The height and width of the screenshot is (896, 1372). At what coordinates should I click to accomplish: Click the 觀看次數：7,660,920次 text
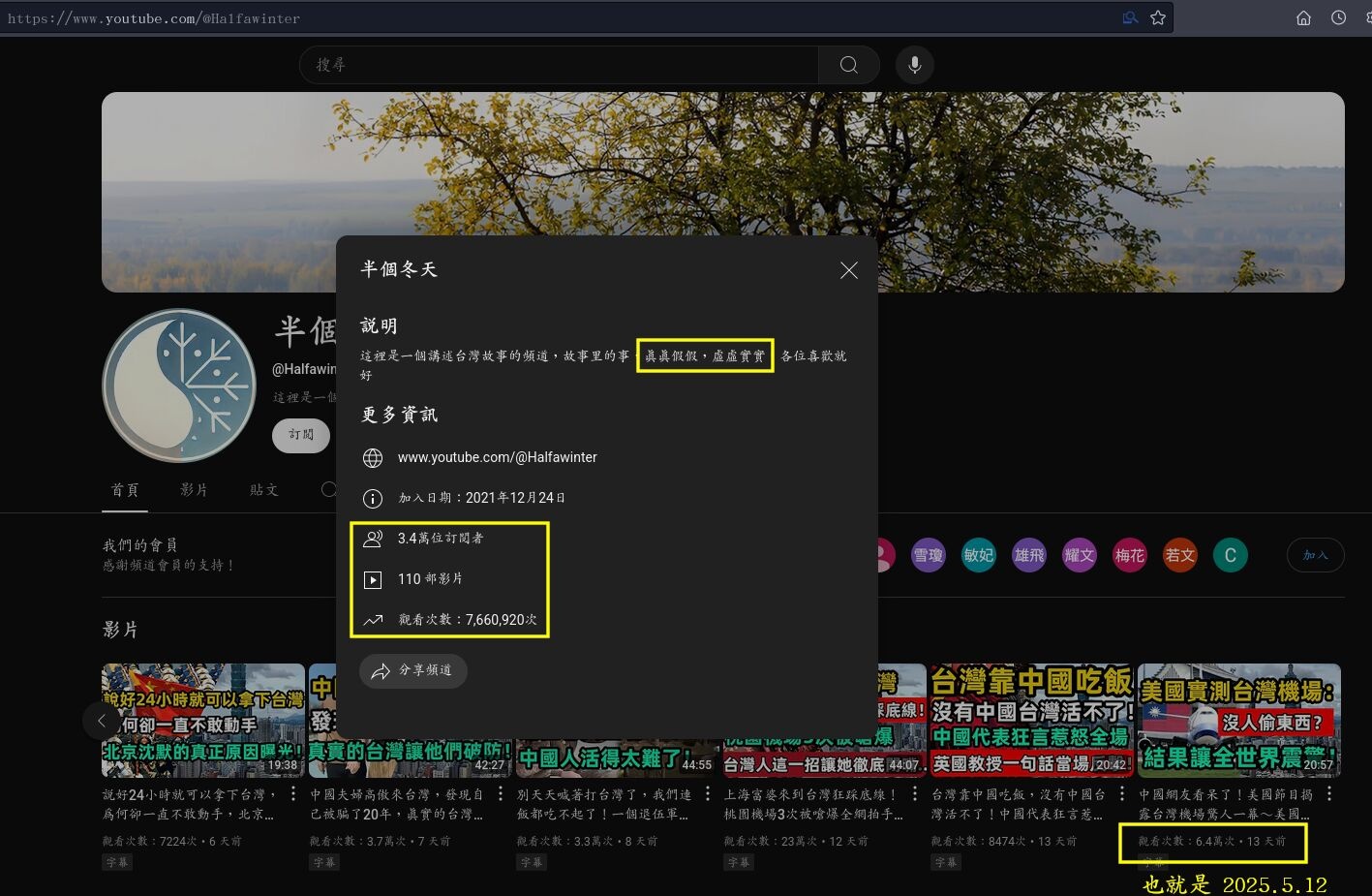pos(468,620)
